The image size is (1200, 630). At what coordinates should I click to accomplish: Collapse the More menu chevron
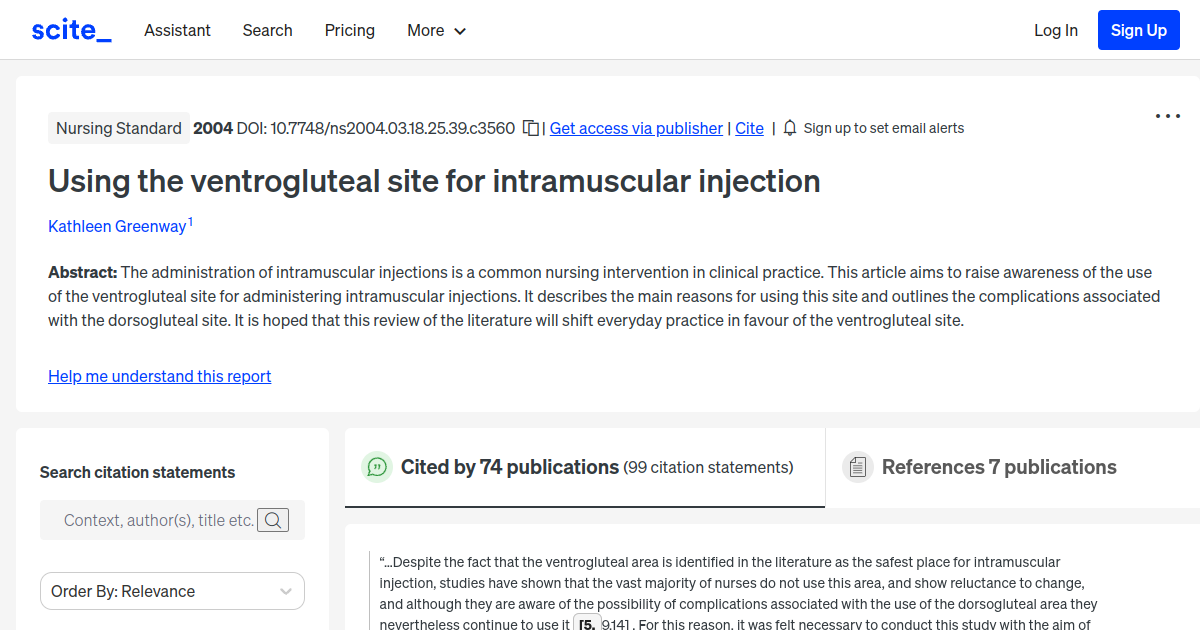(x=461, y=31)
